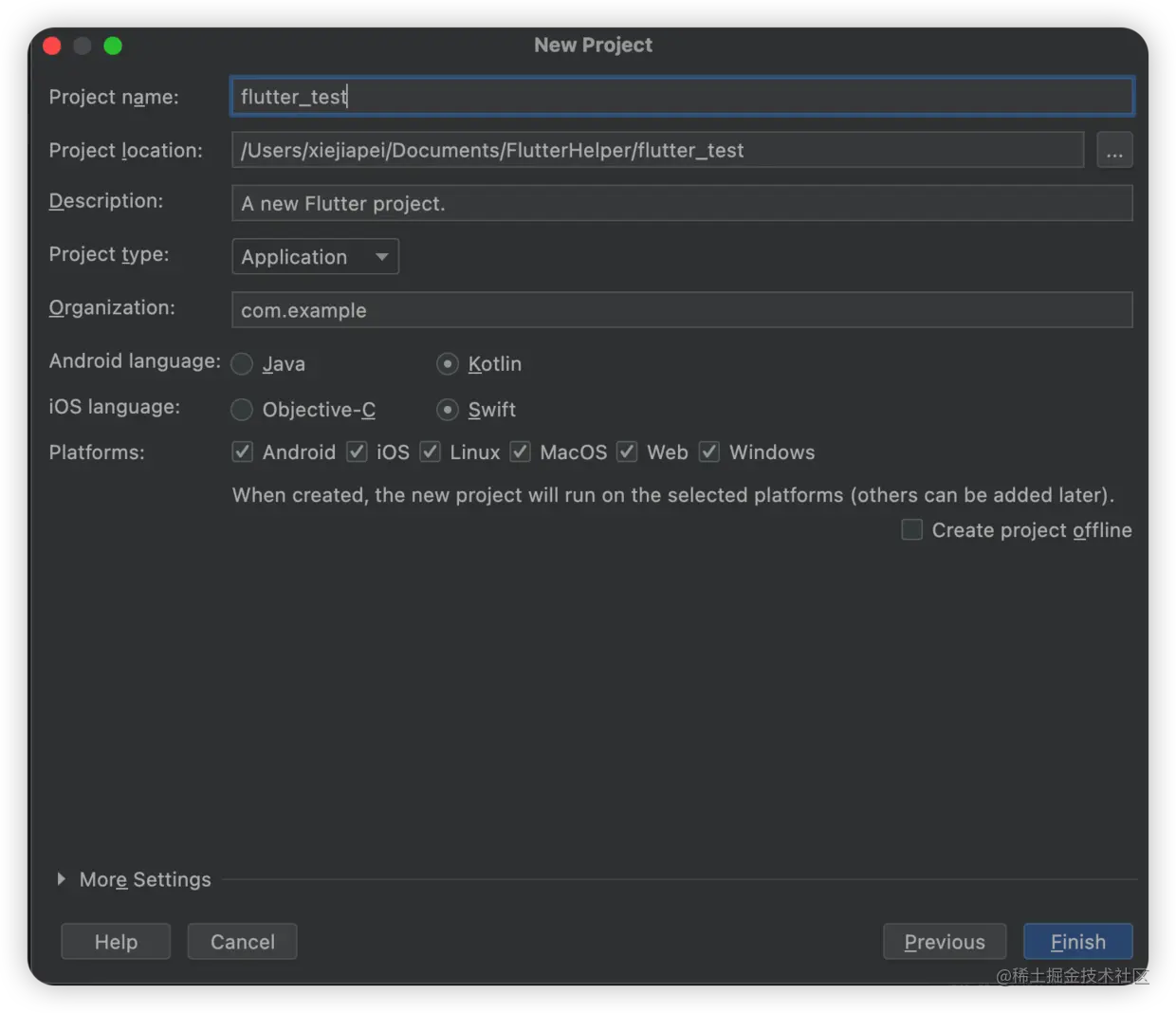Screen dimensions: 1176x1013
Task: Choose Swift for iOS language
Action: (x=448, y=410)
